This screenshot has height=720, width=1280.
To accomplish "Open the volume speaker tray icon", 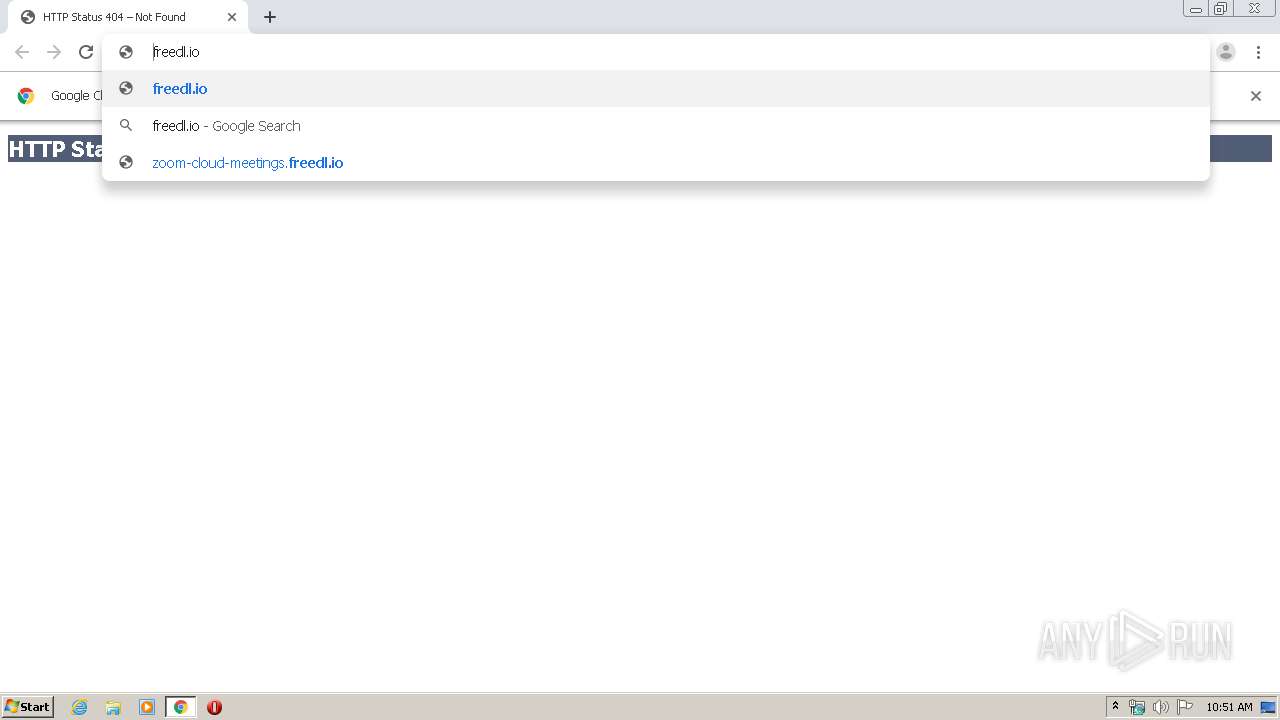I will (x=1161, y=707).
